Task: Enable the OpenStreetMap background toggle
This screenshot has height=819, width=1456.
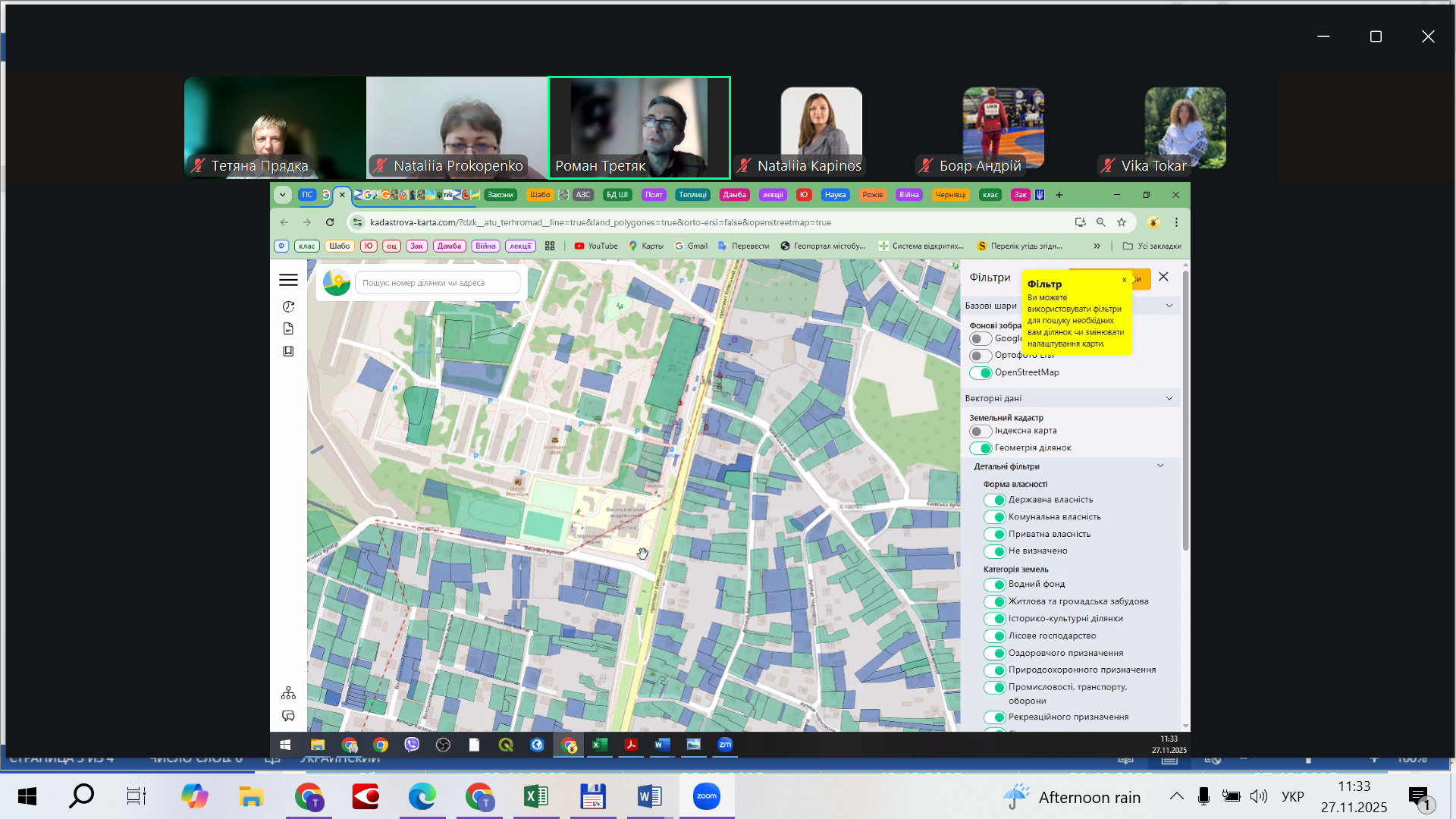Action: pos(981,372)
